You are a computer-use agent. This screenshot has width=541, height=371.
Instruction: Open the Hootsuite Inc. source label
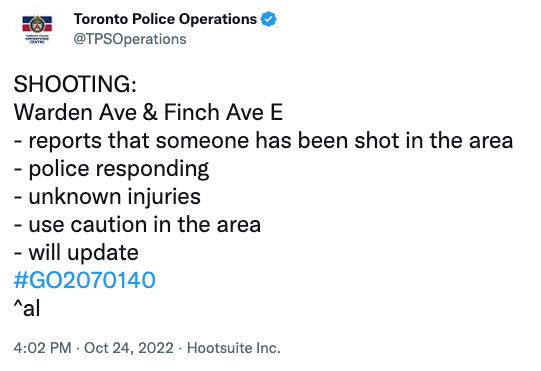coord(234,348)
